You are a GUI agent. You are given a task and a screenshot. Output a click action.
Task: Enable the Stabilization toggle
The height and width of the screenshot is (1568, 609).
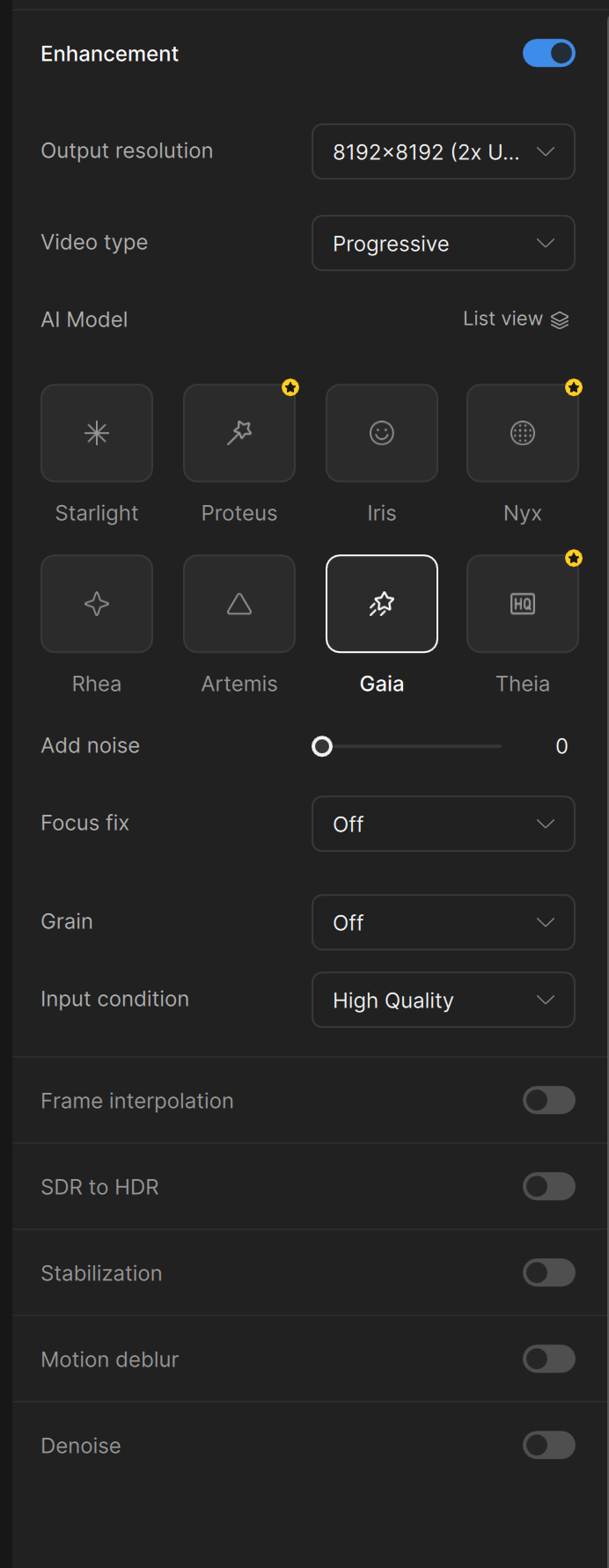549,1272
